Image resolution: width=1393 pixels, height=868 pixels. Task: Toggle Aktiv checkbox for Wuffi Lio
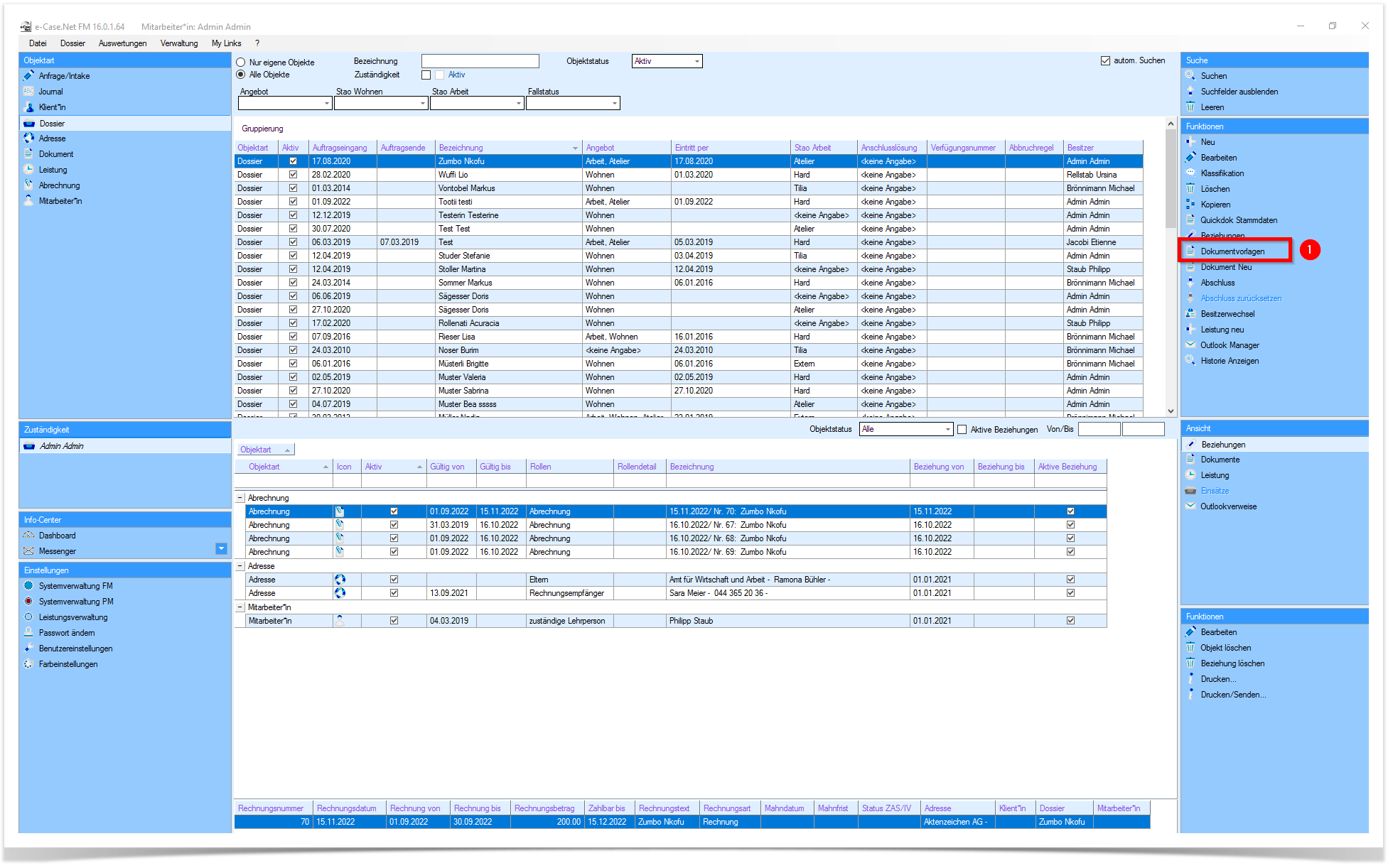[x=293, y=175]
